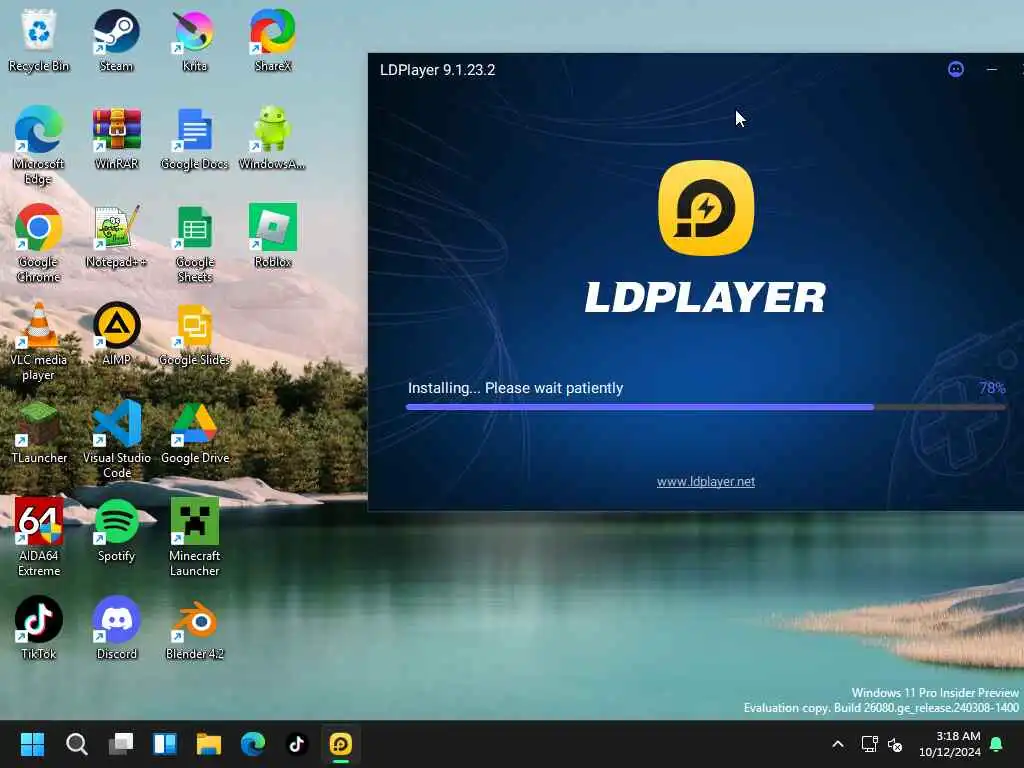This screenshot has width=1024, height=768.
Task: Select the Google Chrome desktop shortcut
Action: coord(39,243)
